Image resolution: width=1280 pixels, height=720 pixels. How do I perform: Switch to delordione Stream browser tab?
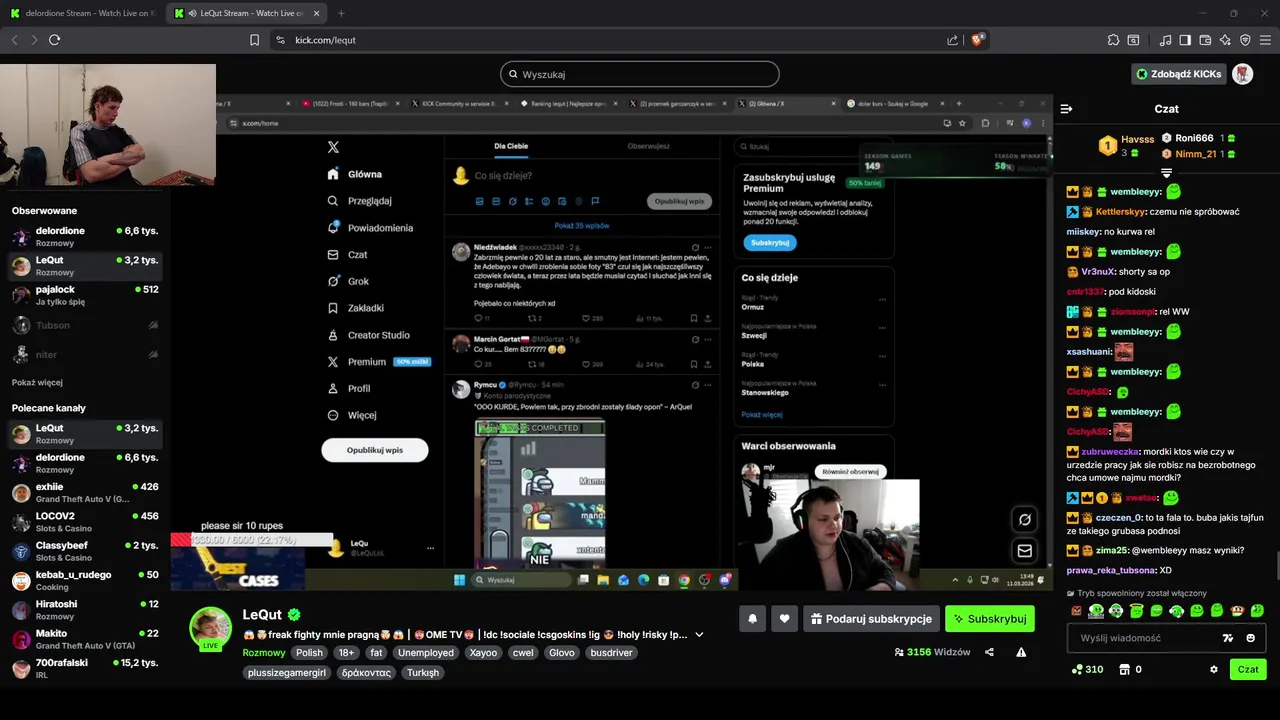pyautogui.click(x=84, y=13)
